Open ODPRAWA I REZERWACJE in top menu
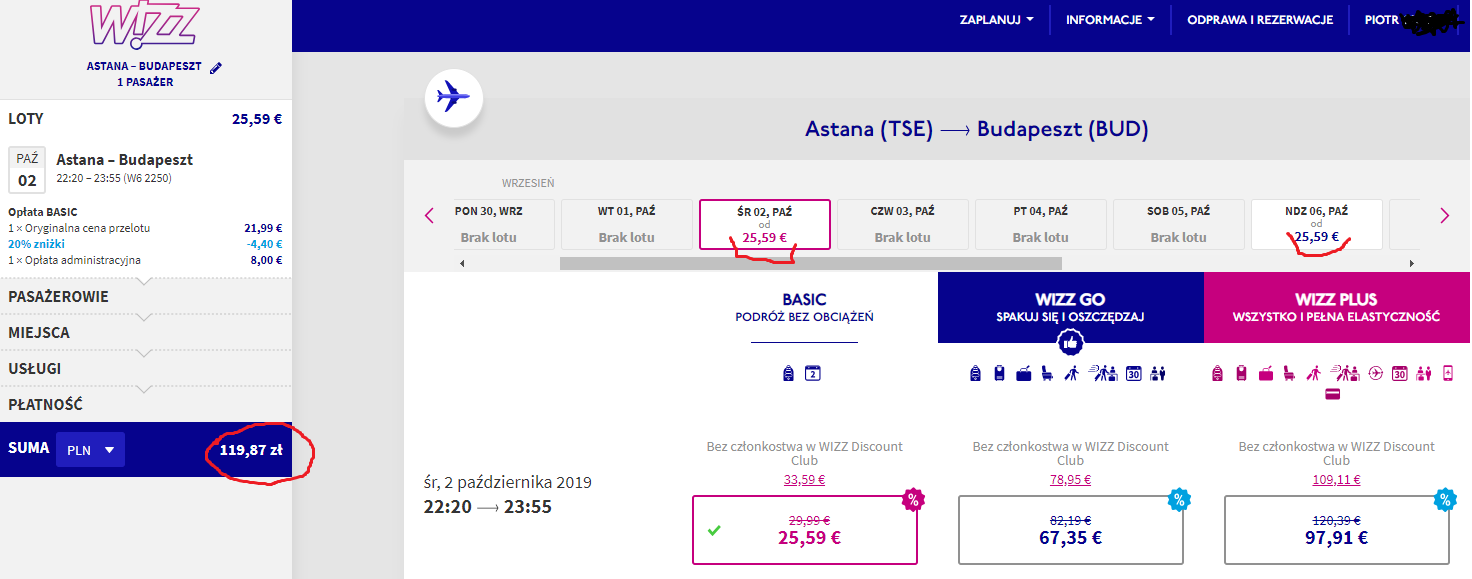The image size is (1472, 579). (x=1260, y=20)
